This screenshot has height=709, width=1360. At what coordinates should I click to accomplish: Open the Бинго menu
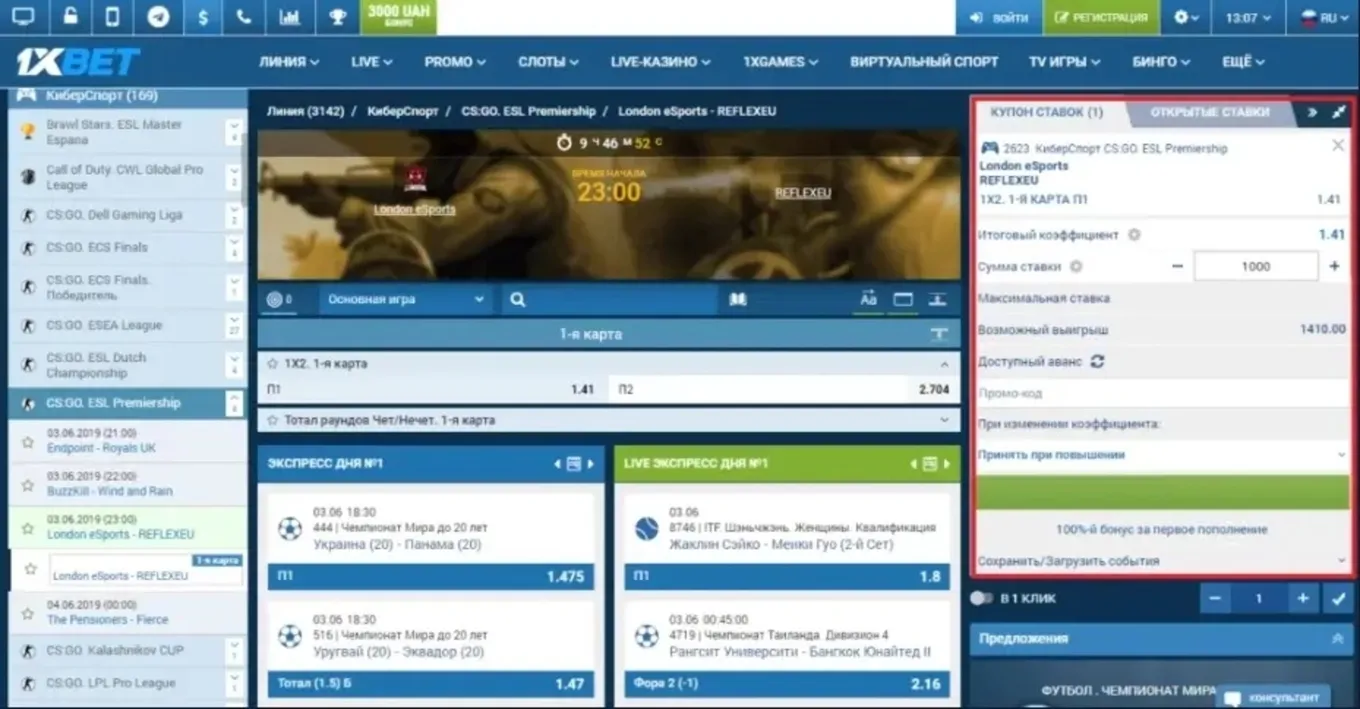tap(1161, 61)
